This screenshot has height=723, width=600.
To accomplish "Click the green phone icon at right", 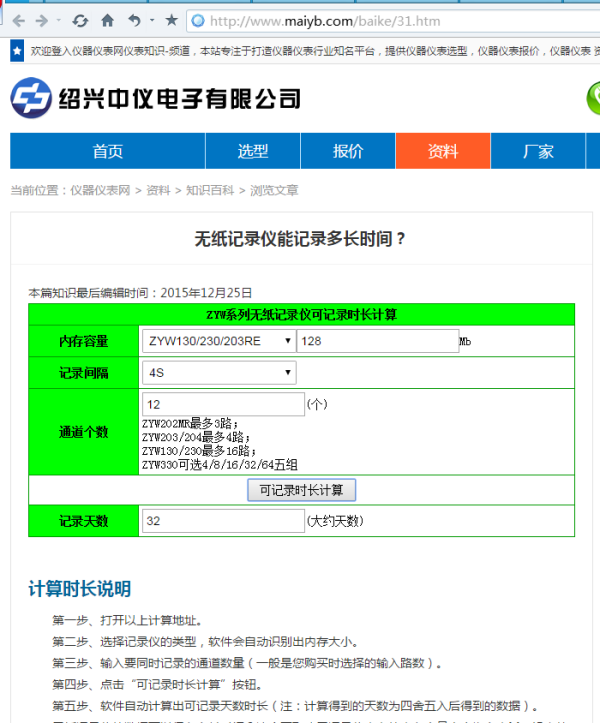I will pos(594,98).
